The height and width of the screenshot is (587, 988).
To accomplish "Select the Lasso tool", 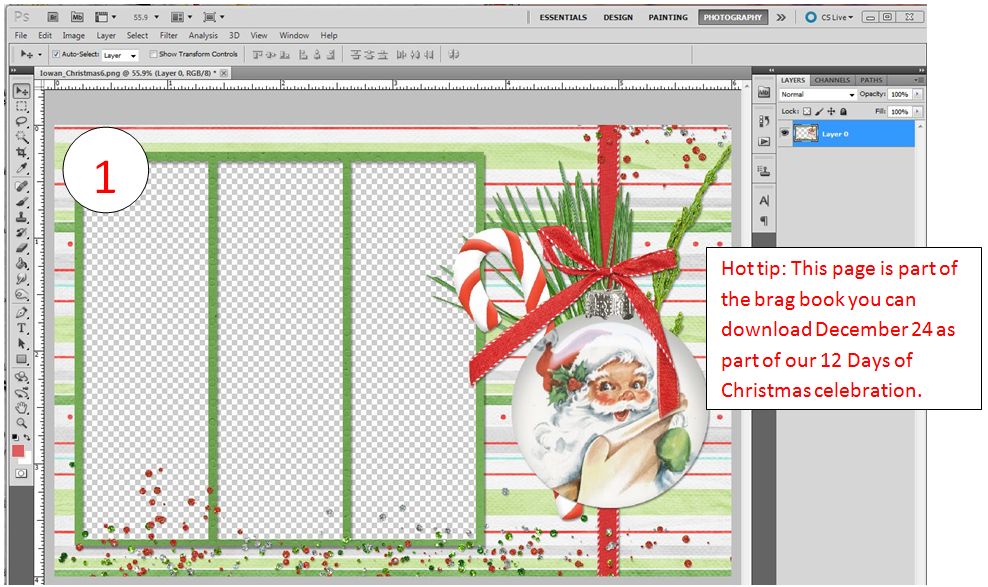I will (x=21, y=122).
